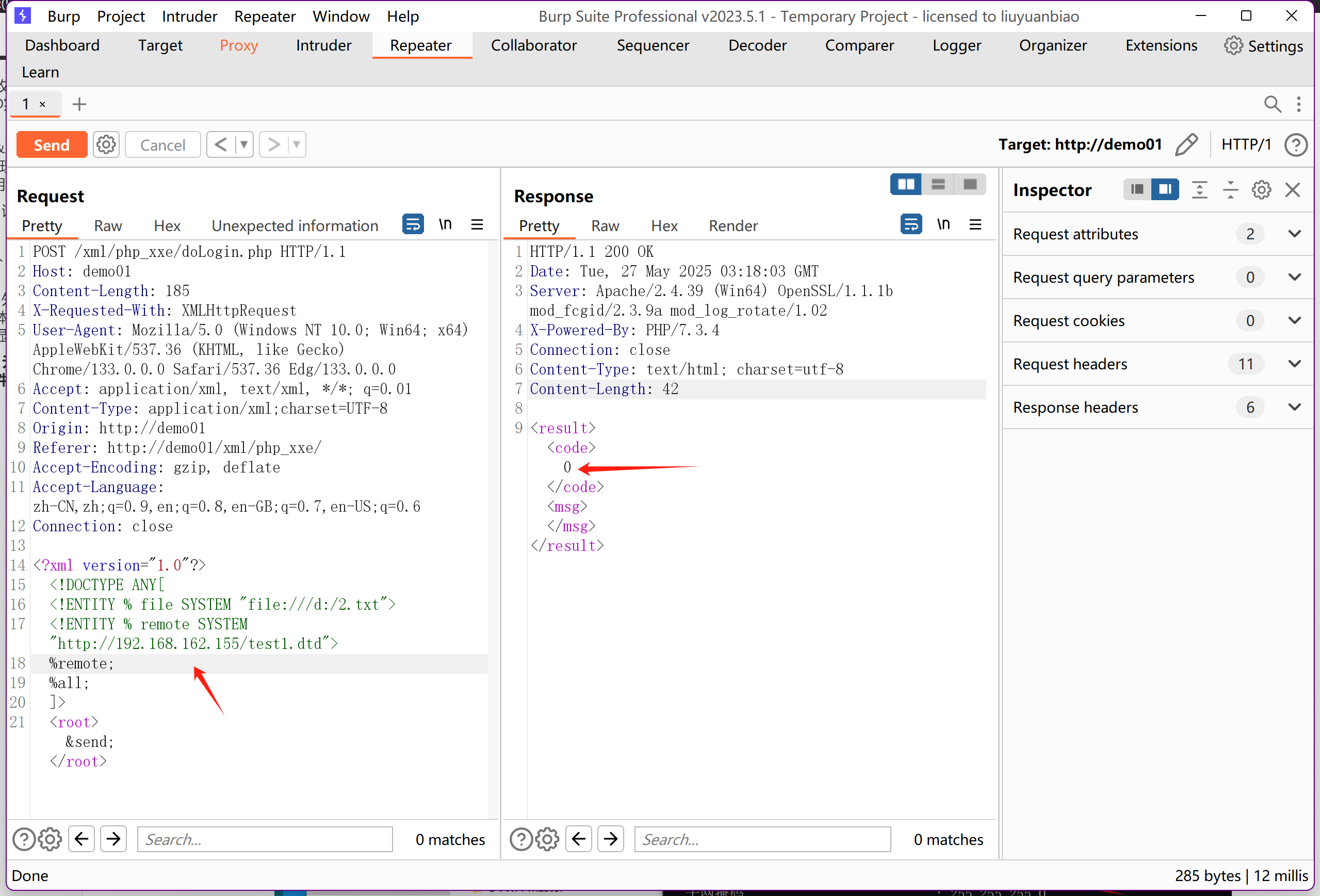Click the edit target pencil icon
This screenshot has height=896, width=1320.
point(1186,145)
